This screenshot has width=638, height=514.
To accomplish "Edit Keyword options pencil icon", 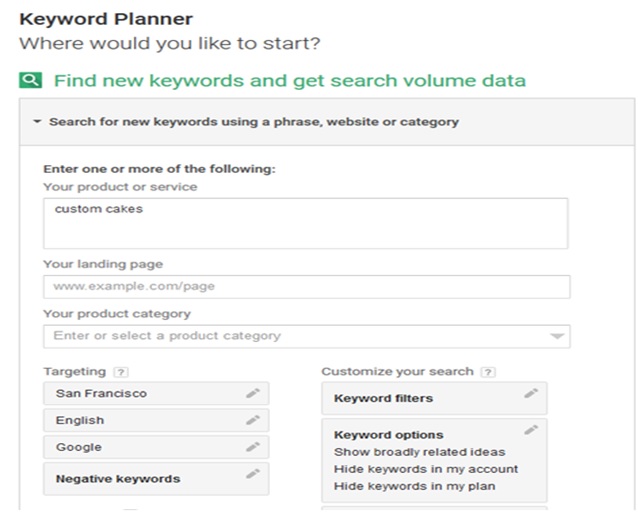I will (531, 430).
